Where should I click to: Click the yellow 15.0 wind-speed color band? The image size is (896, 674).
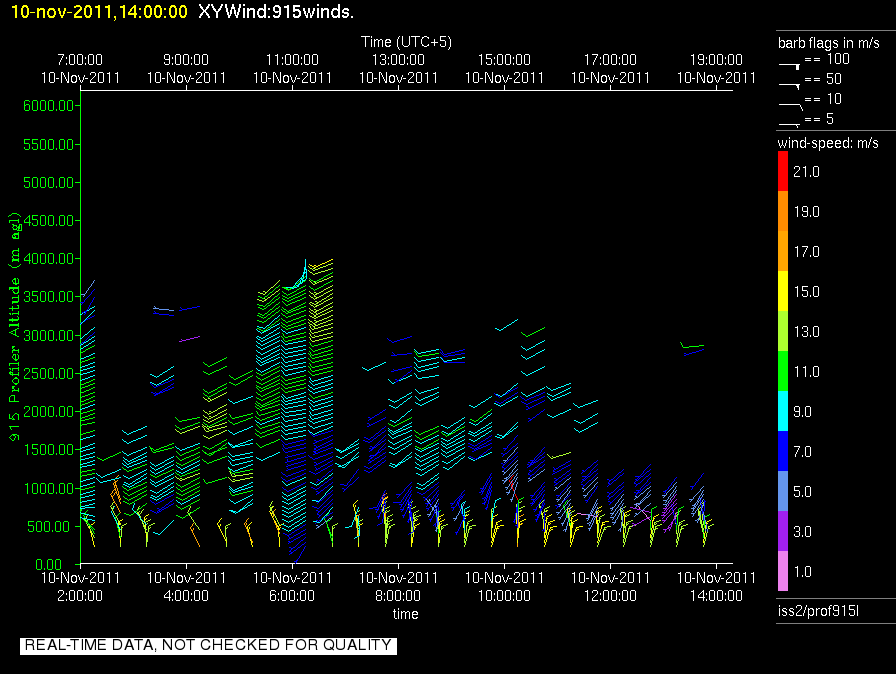point(783,291)
